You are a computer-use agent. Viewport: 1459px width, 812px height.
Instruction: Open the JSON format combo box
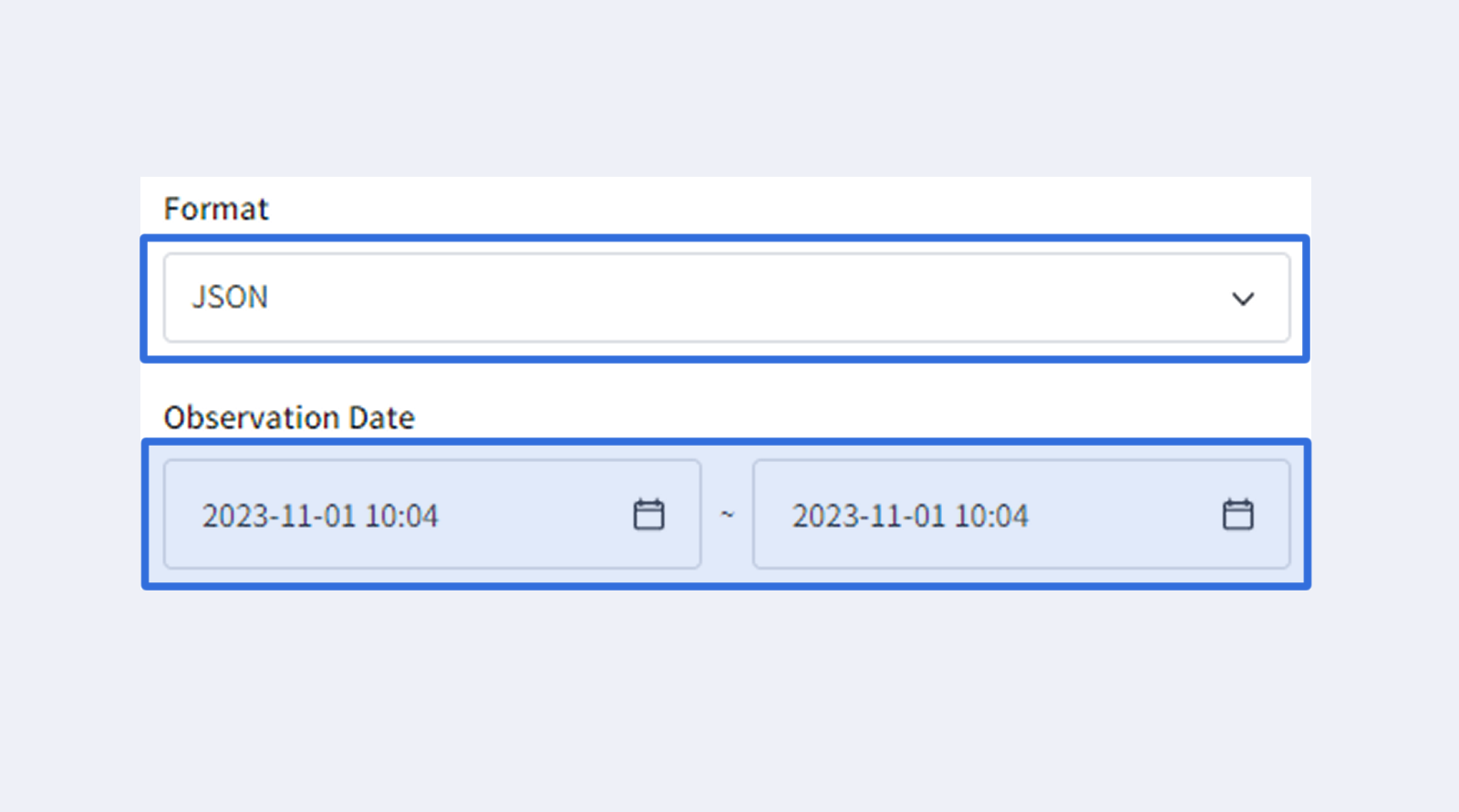click(727, 298)
